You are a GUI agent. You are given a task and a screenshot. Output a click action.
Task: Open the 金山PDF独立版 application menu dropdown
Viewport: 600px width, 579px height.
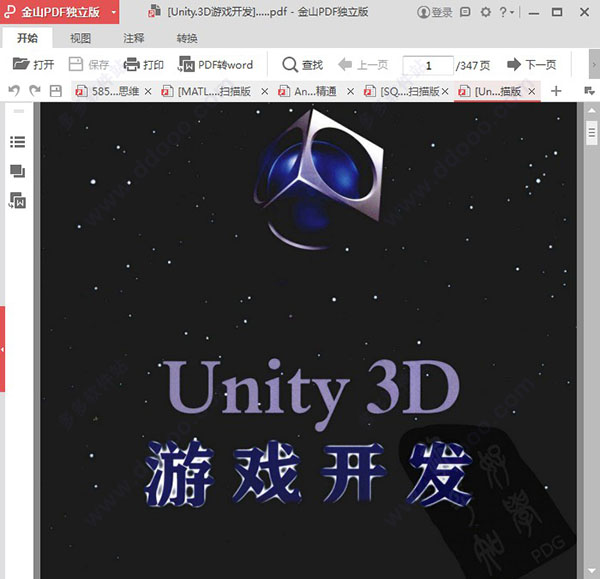[x=114, y=12]
